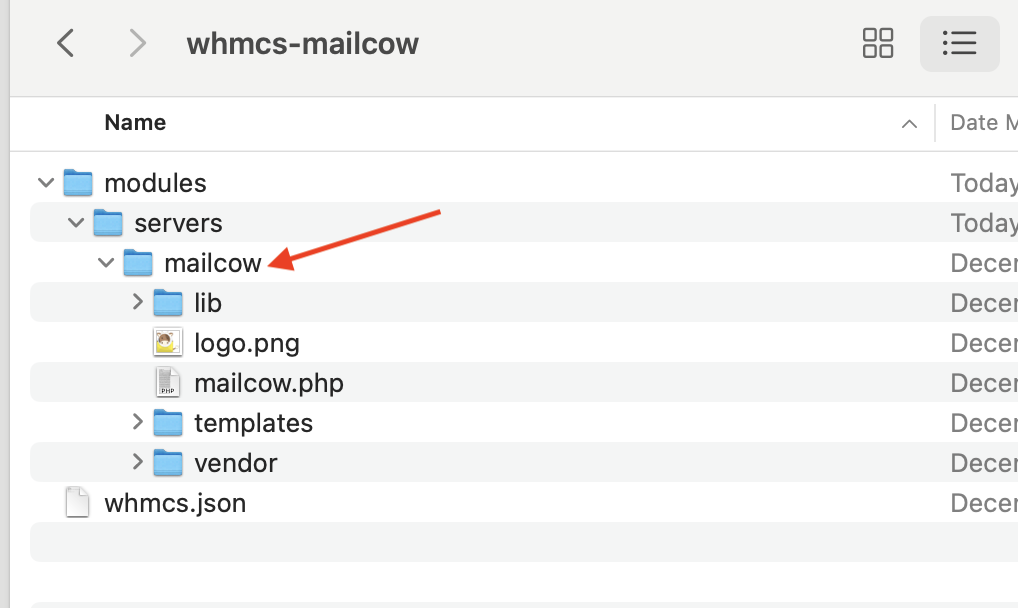The image size is (1018, 608).
Task: Expand the vendor folder
Action: [137, 463]
